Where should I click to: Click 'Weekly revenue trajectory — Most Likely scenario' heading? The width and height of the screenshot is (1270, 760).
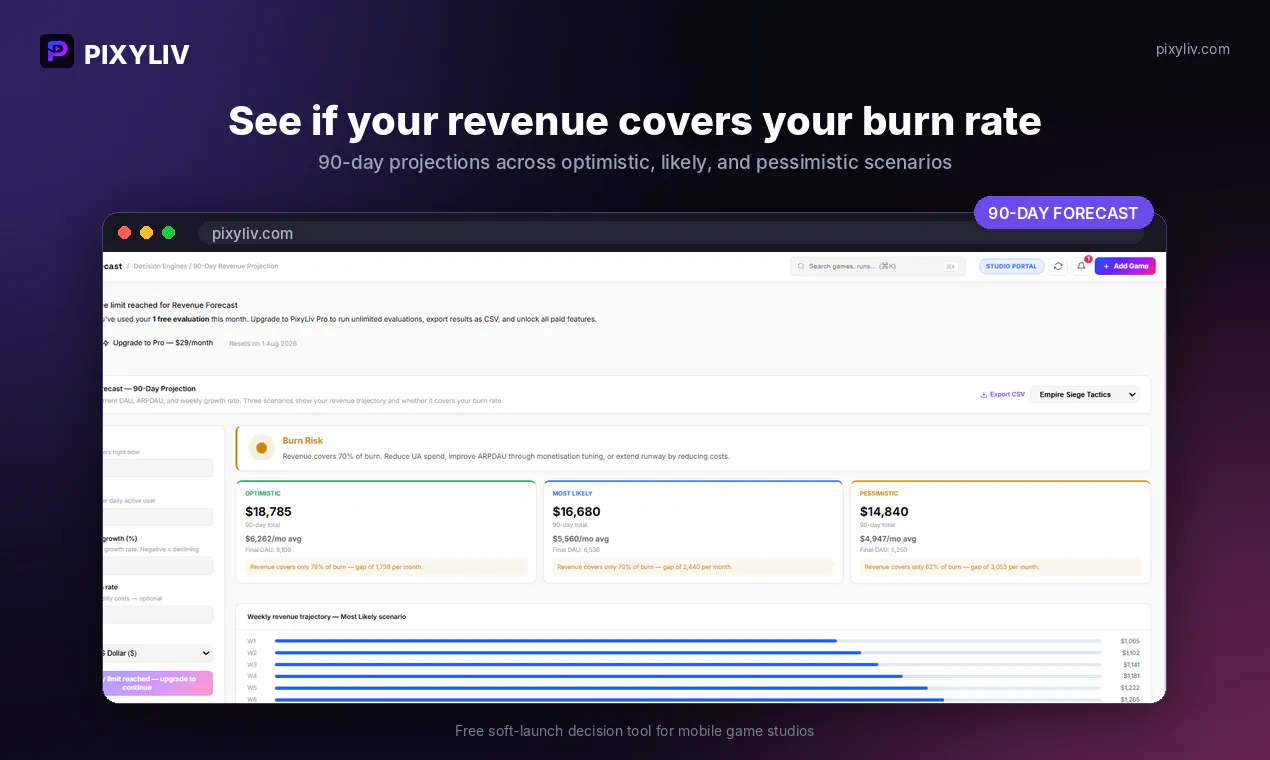327,617
